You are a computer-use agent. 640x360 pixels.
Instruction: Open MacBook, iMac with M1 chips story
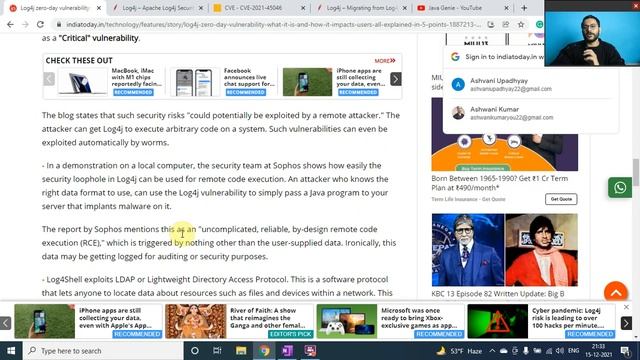[x=136, y=77]
